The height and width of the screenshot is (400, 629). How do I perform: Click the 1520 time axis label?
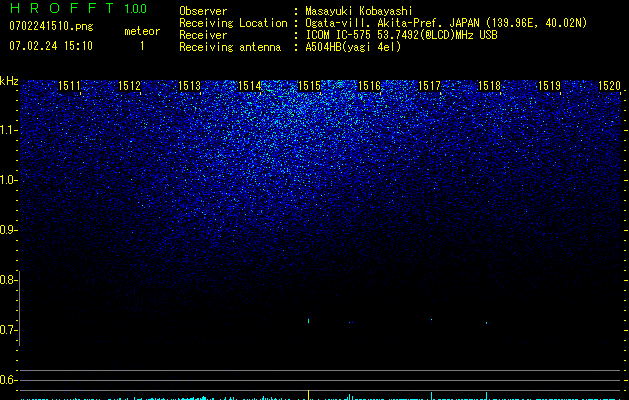point(609,86)
